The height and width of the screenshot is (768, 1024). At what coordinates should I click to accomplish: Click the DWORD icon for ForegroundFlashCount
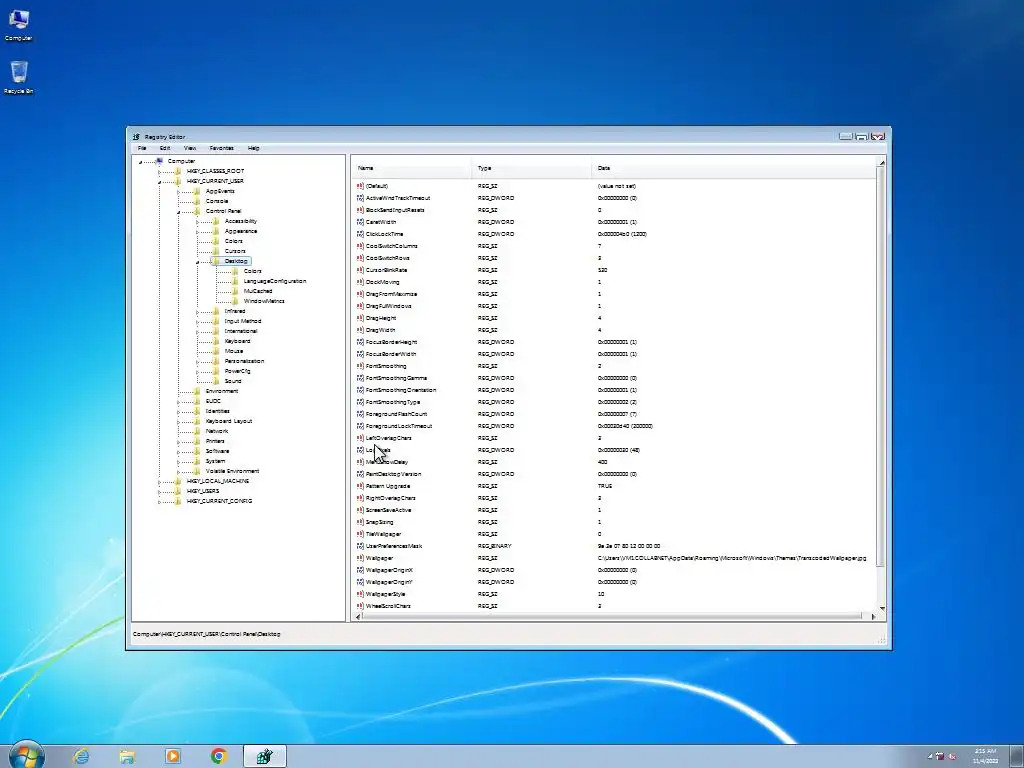click(360, 414)
